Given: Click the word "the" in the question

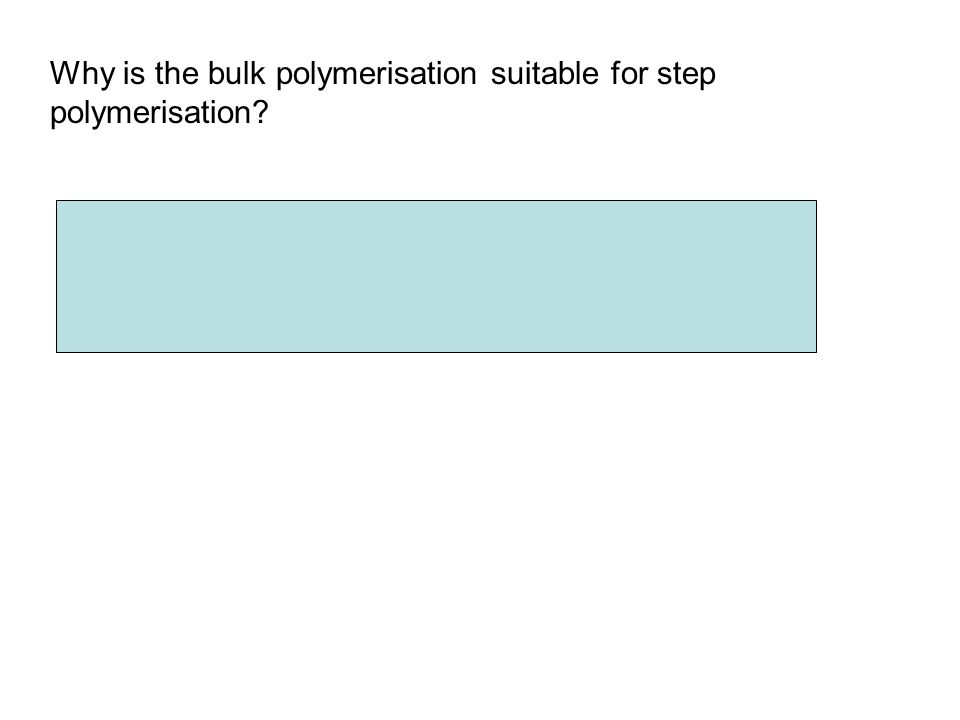Looking at the screenshot, I should coord(176,73).
